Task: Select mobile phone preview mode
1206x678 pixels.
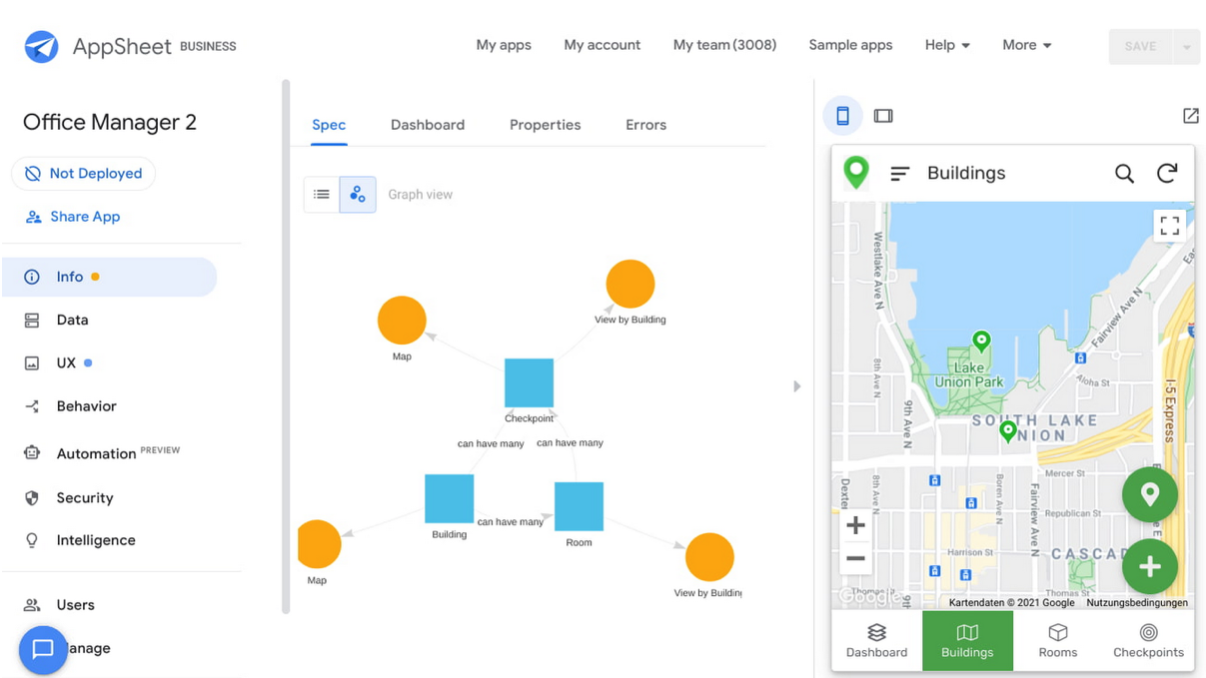Action: 843,116
